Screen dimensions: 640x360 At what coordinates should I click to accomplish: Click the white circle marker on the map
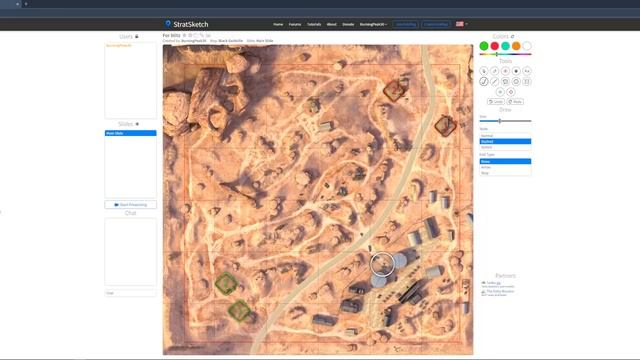[382, 264]
